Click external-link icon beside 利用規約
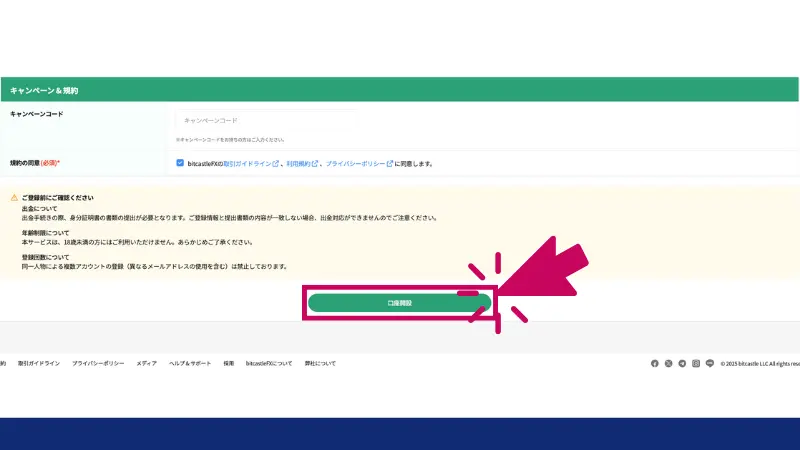This screenshot has height=450, width=800. (x=315, y=163)
